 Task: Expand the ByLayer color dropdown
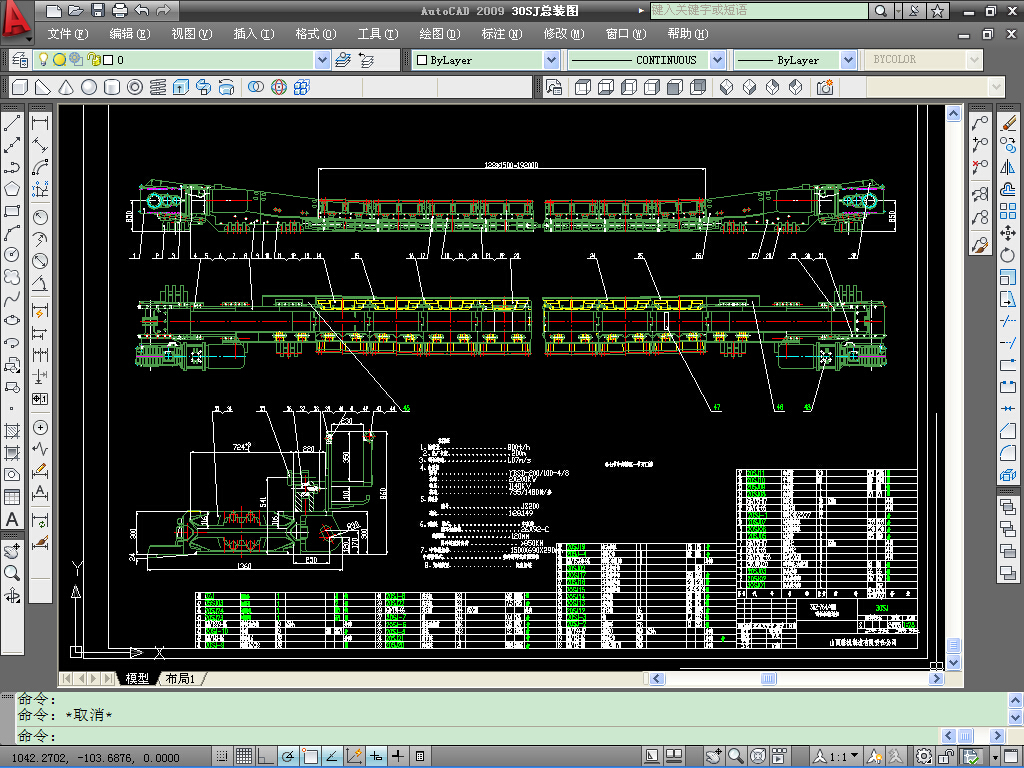coord(551,60)
